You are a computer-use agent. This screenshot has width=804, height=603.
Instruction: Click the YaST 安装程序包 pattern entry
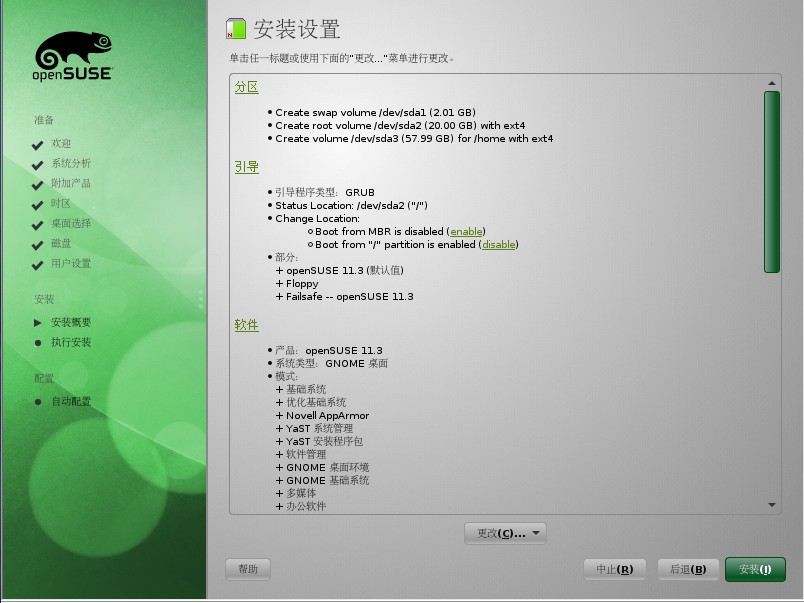point(324,441)
